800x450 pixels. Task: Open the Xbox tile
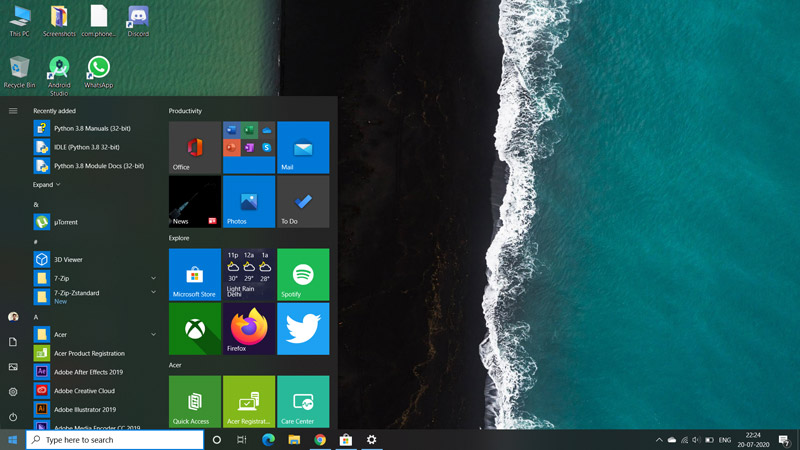[195, 329]
